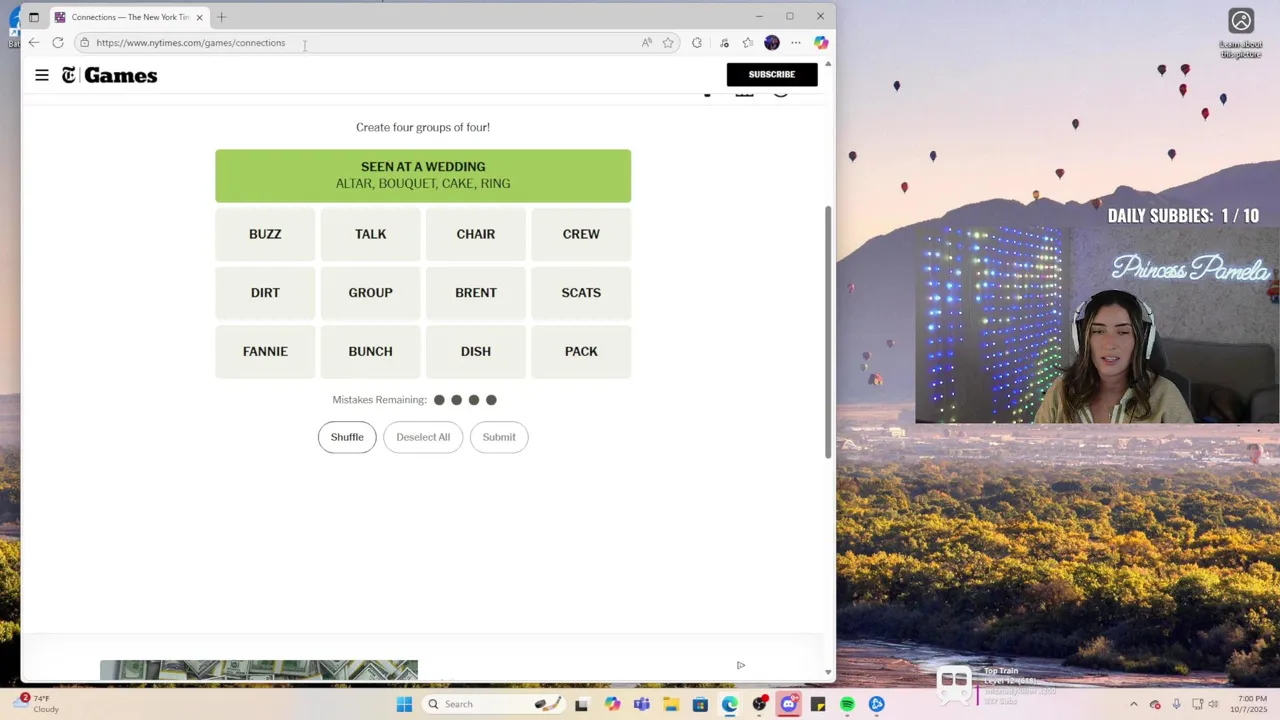Click the Submit button
The image size is (1280, 720).
499,437
